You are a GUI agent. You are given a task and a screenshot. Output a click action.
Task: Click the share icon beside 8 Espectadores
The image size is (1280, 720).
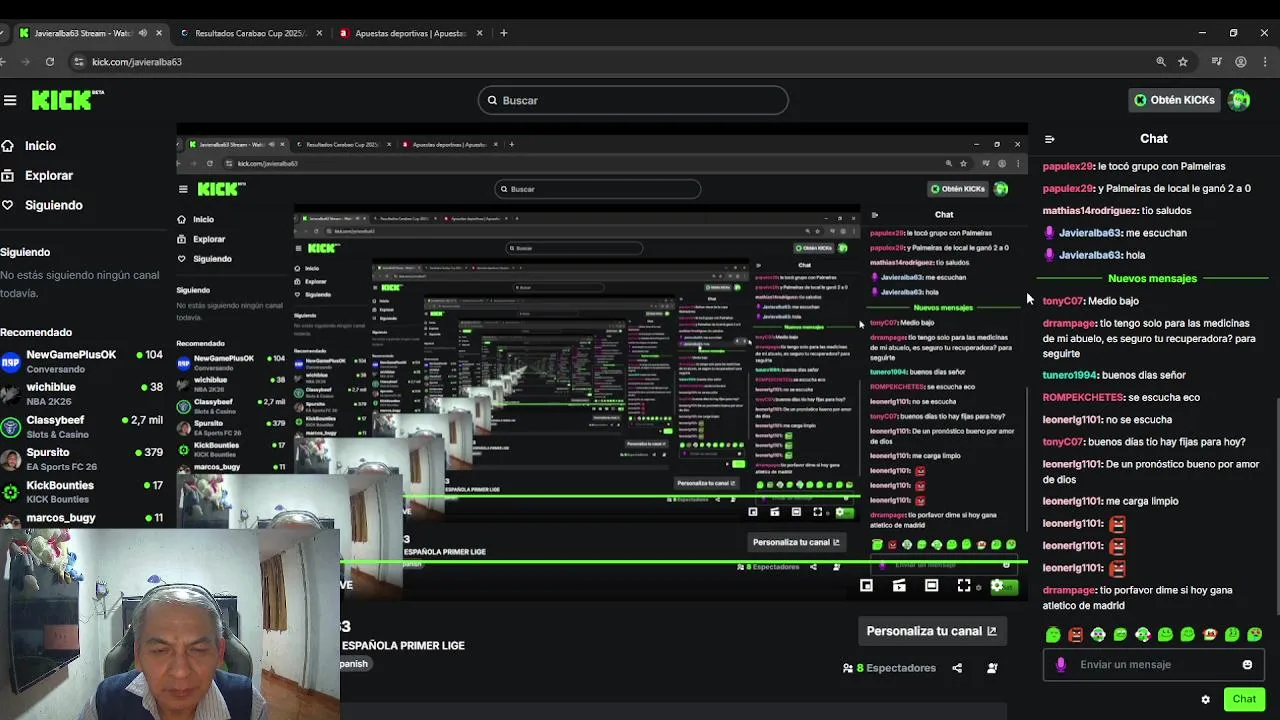click(x=957, y=668)
